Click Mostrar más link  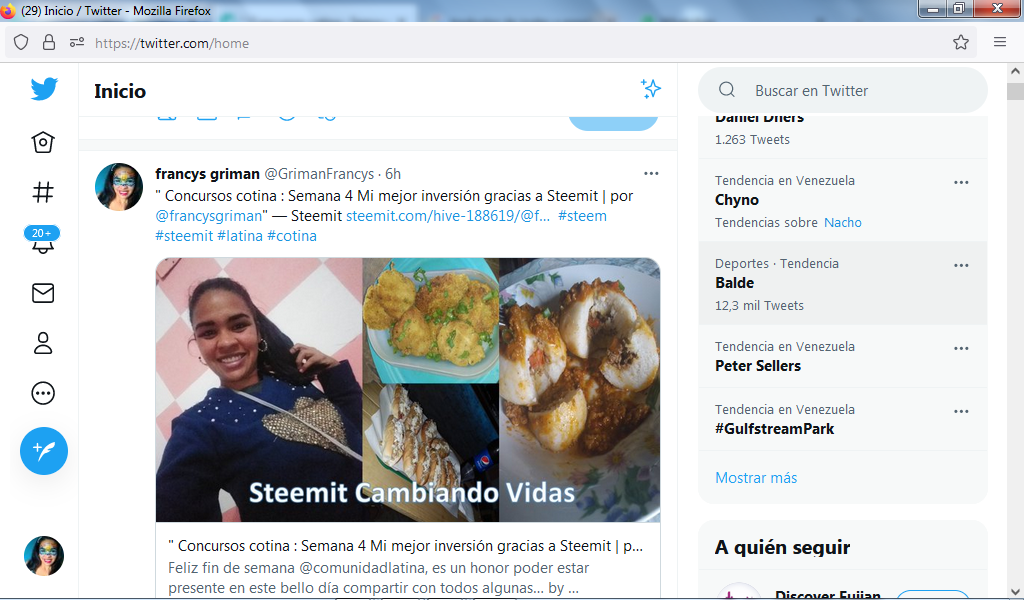pos(756,477)
